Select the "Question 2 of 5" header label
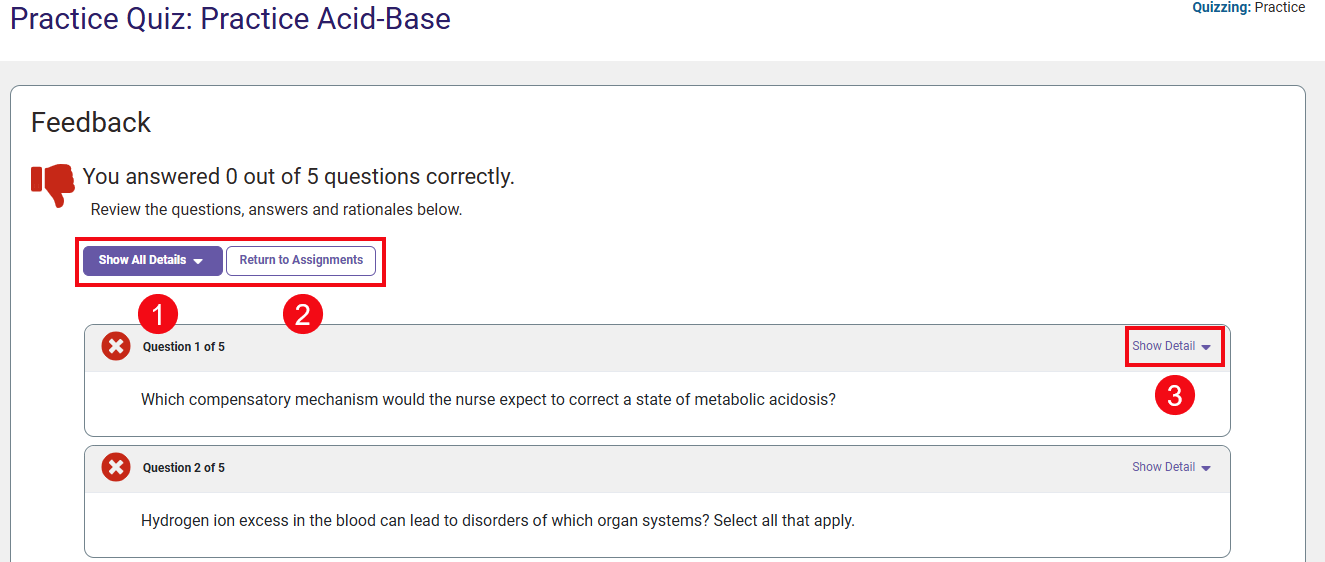Viewport: 1325px width, 562px height. point(184,468)
